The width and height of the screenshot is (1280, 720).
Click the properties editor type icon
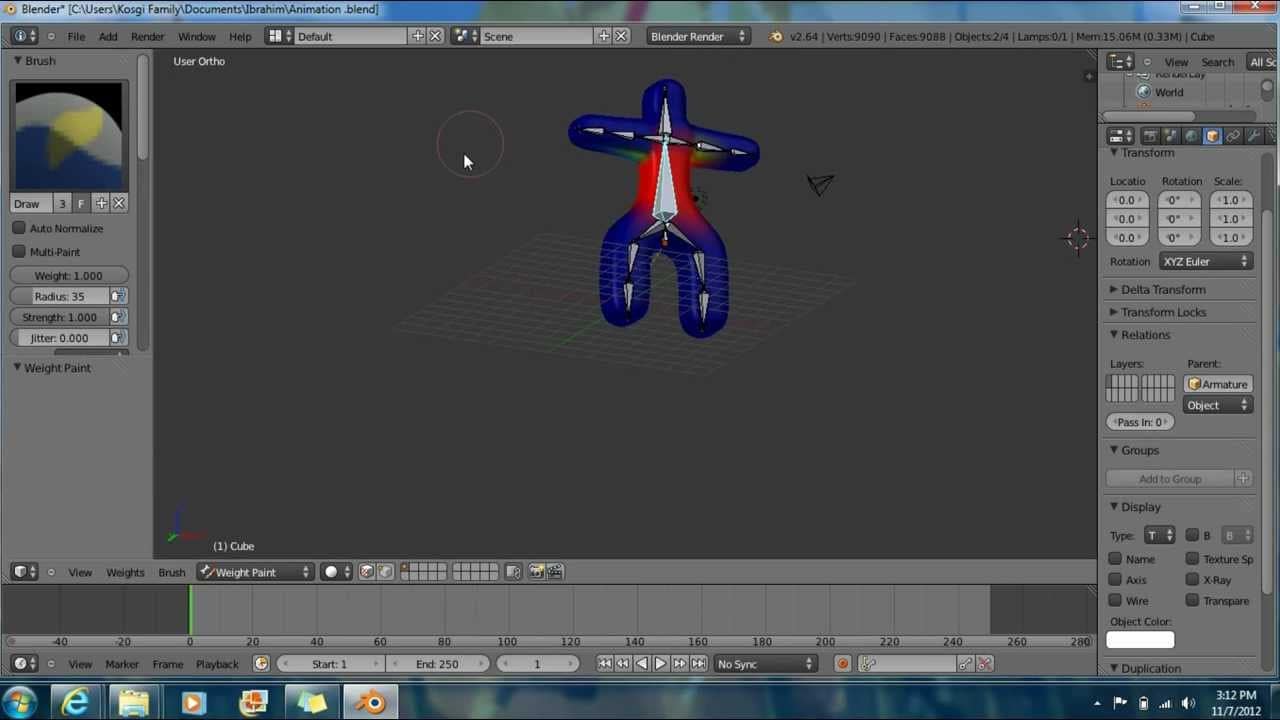[x=1121, y=136]
